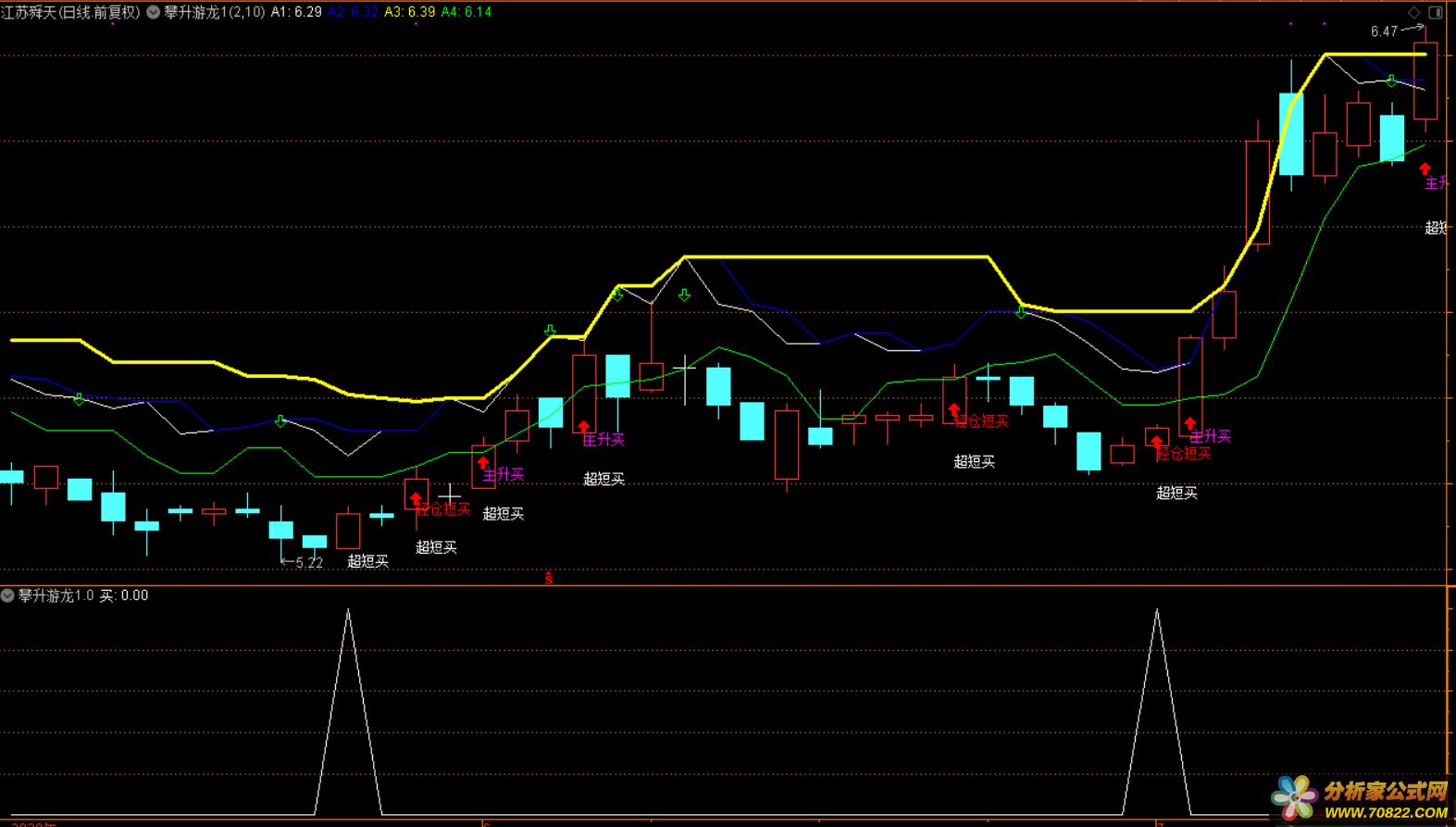This screenshot has height=827, width=1456.
Task: Click the blue A2: 6.32 value
Action: pyautogui.click(x=354, y=12)
